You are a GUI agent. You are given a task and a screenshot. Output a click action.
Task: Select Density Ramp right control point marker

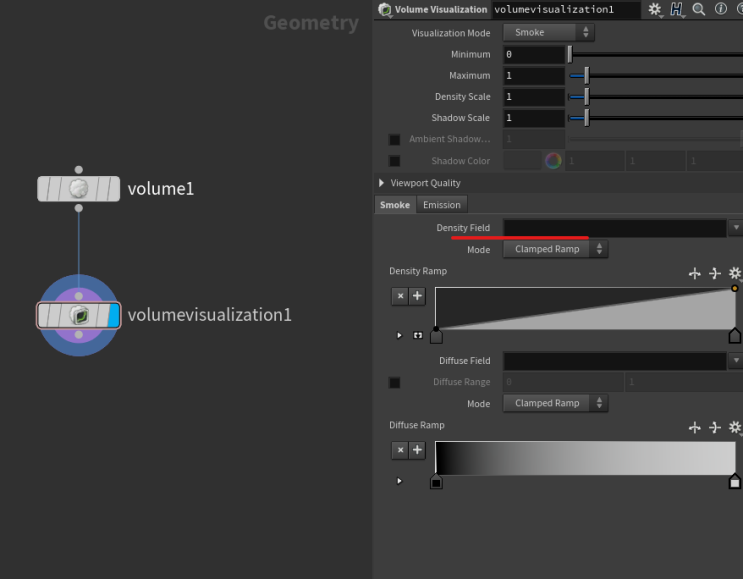[734, 335]
